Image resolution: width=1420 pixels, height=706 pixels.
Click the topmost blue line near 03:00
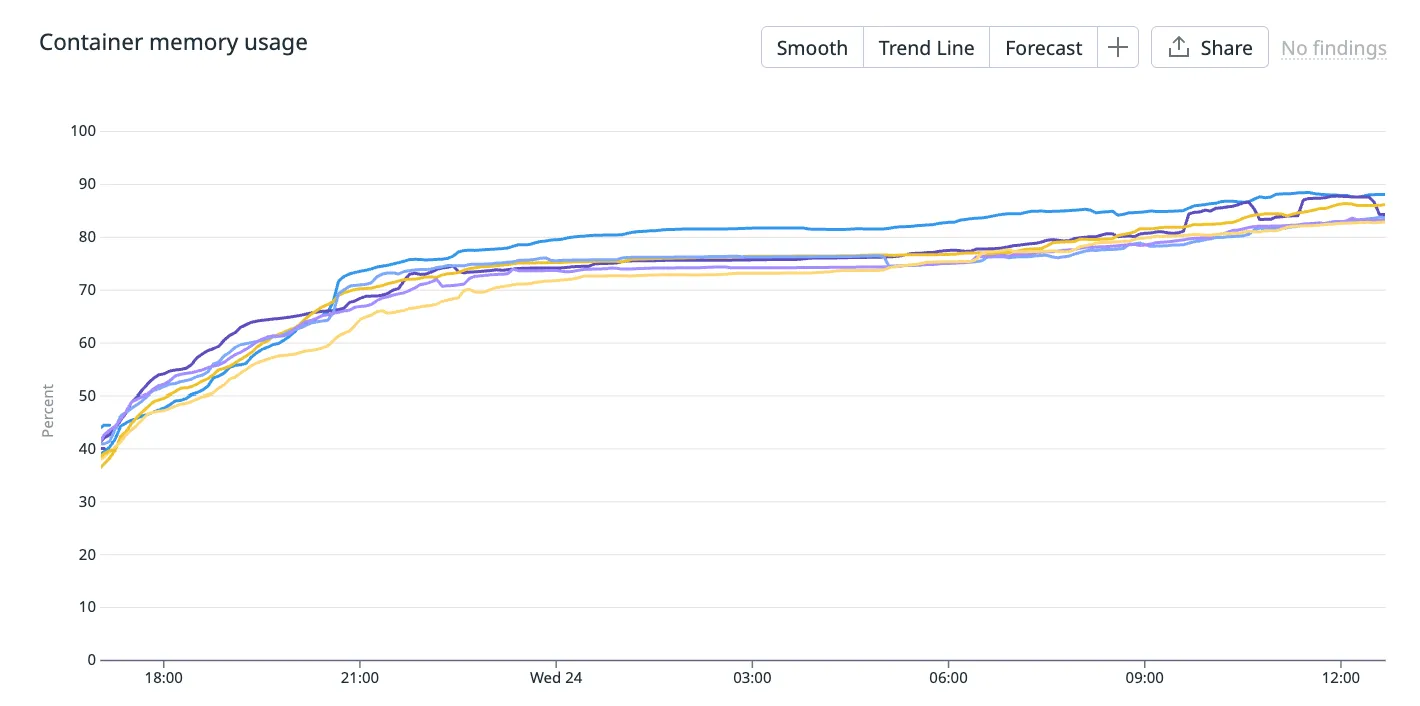(752, 228)
